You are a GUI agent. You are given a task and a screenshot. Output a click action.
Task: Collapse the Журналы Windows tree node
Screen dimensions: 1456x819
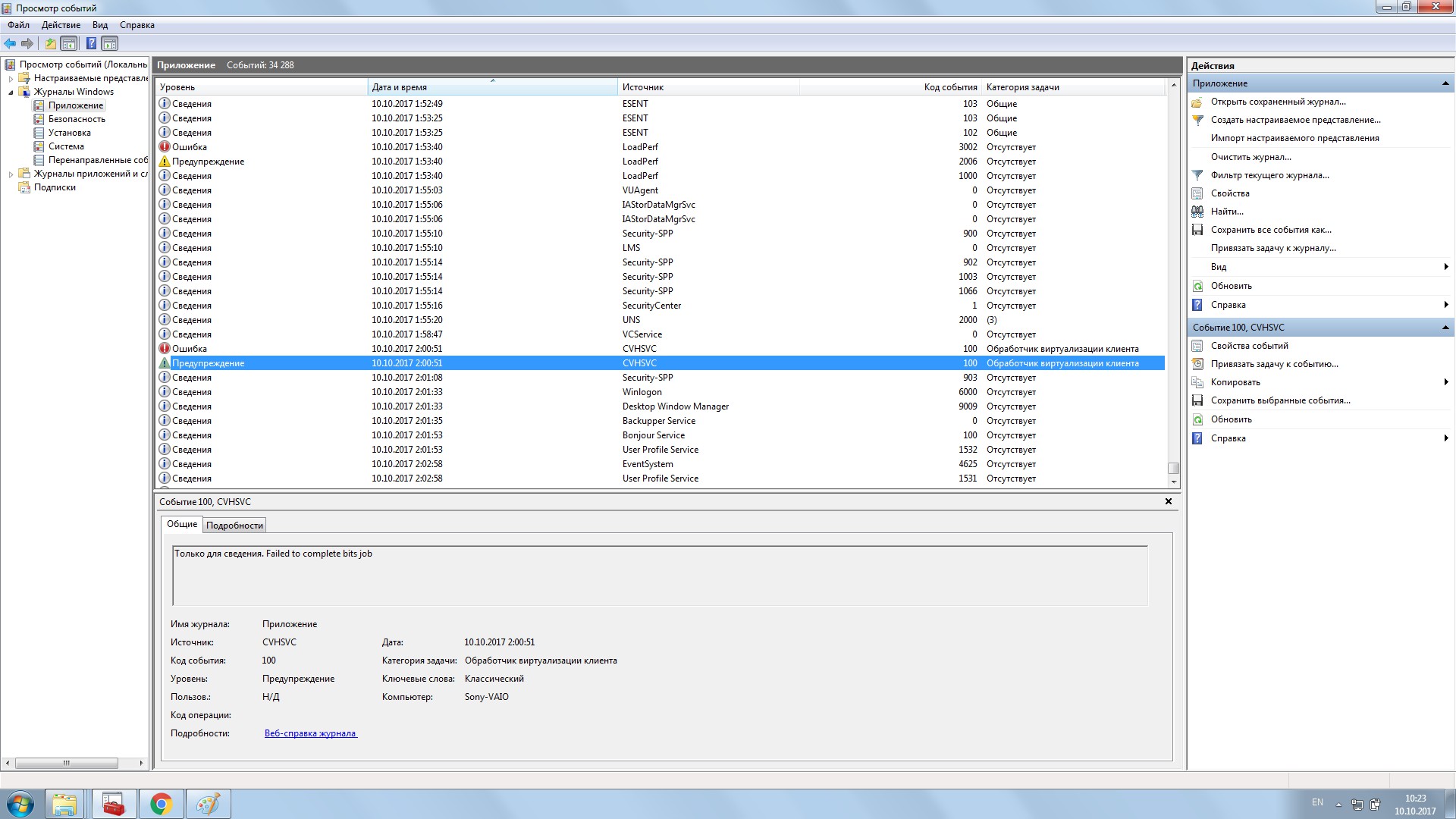11,93
